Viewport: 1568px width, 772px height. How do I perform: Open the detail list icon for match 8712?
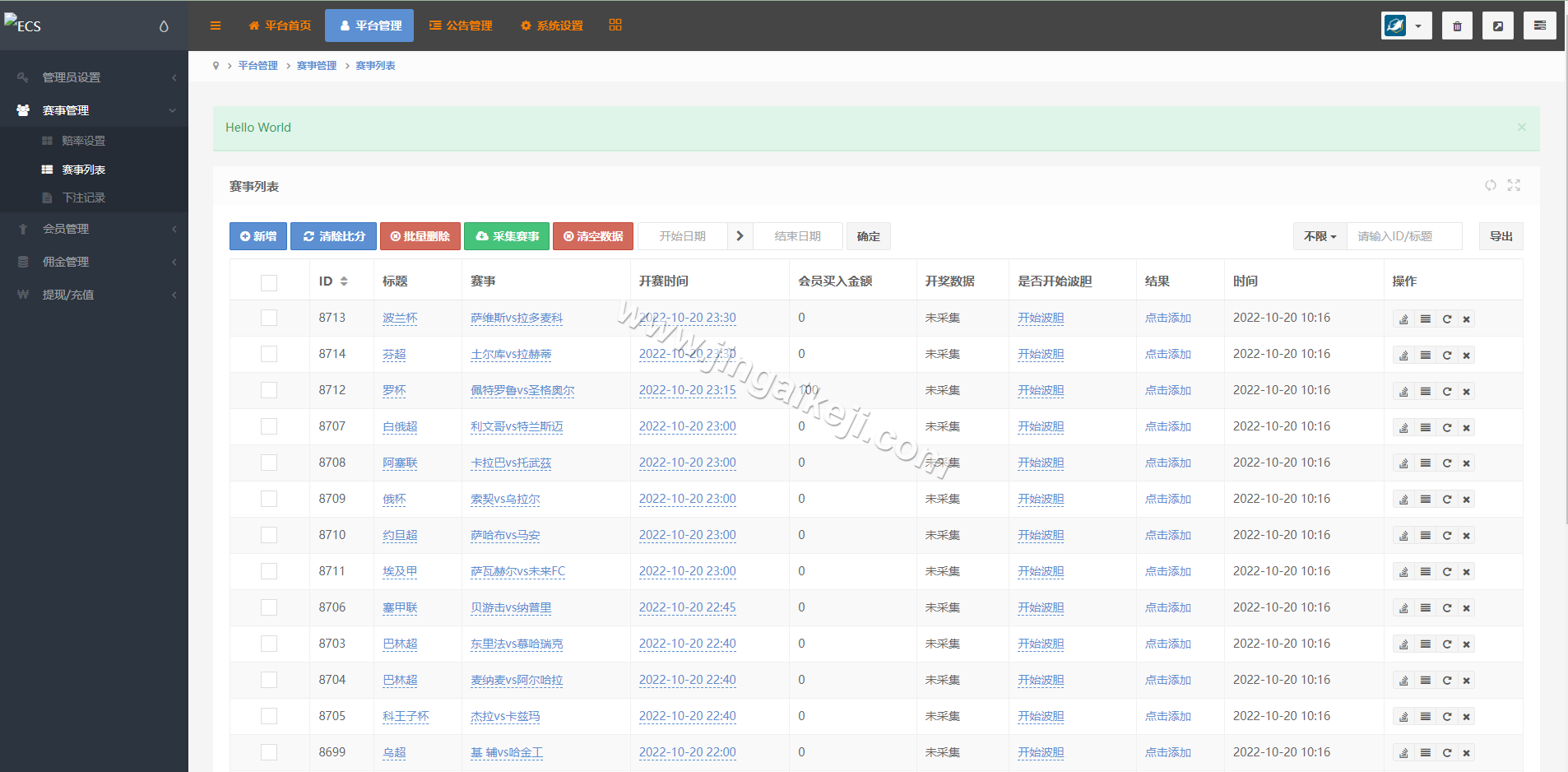1425,391
